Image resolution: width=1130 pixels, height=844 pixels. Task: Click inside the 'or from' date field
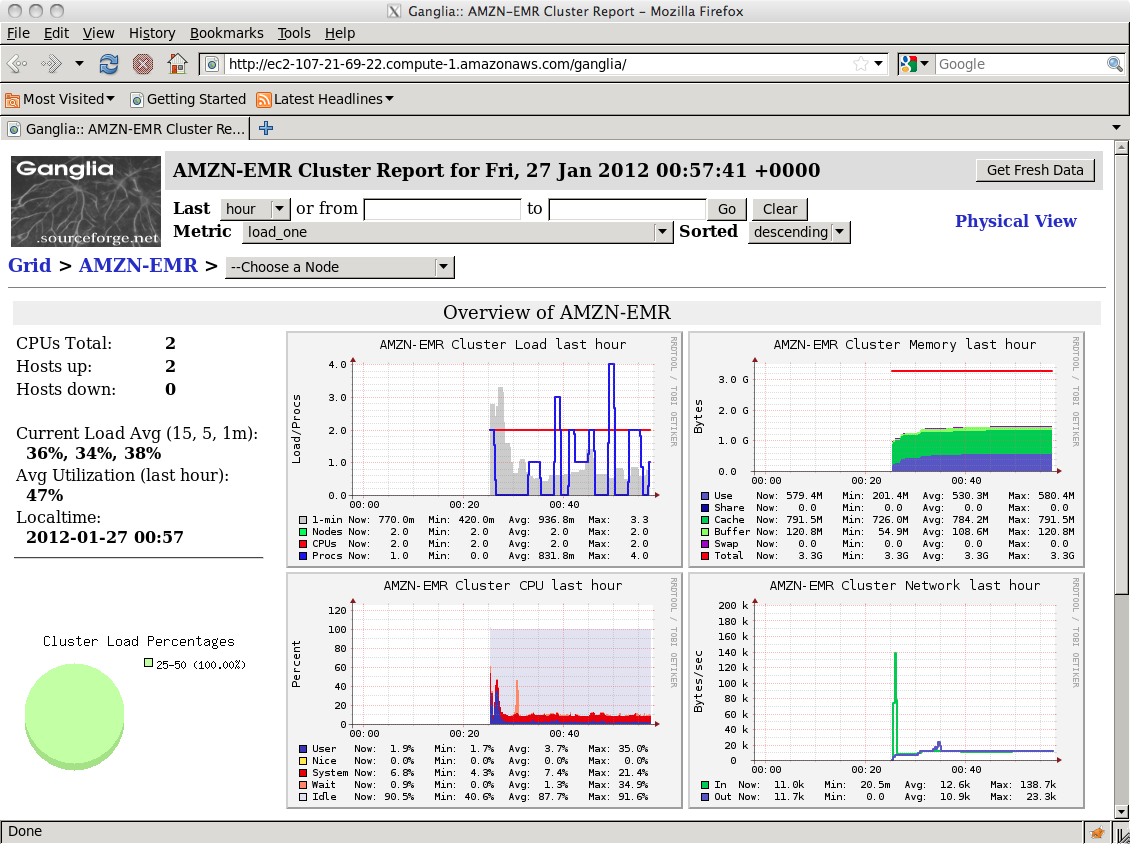[x=443, y=209]
